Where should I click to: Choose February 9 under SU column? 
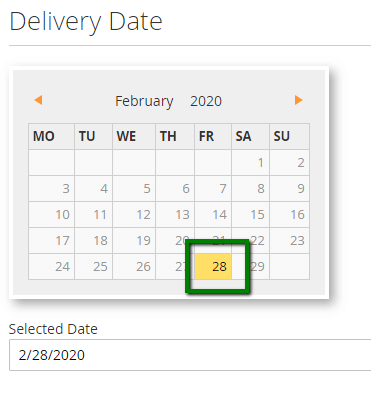point(290,189)
